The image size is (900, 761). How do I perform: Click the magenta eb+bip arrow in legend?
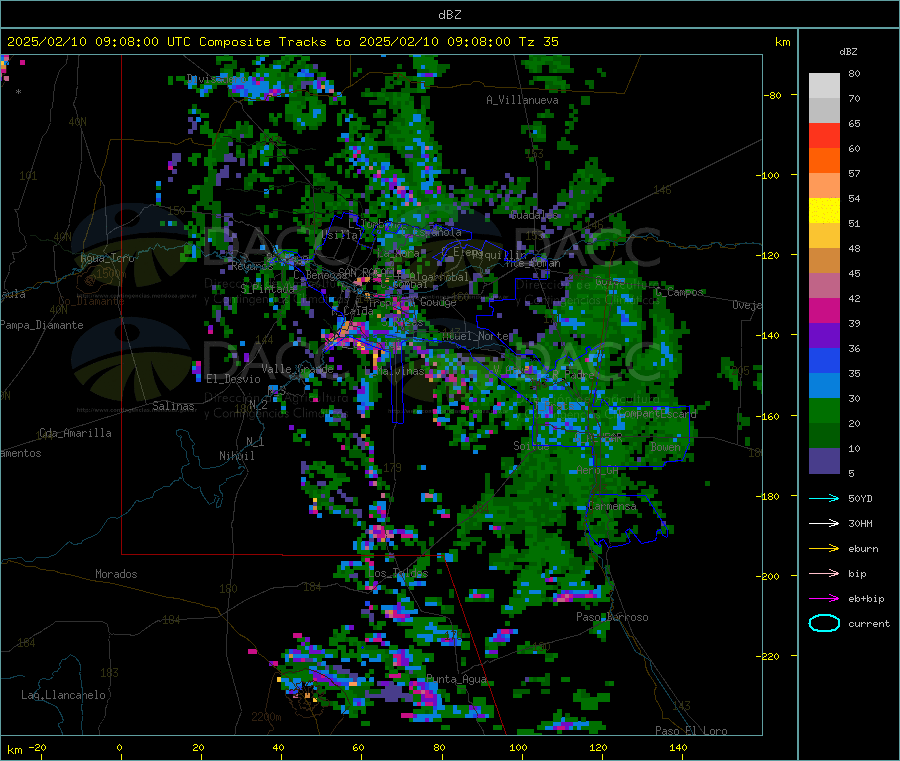824,599
